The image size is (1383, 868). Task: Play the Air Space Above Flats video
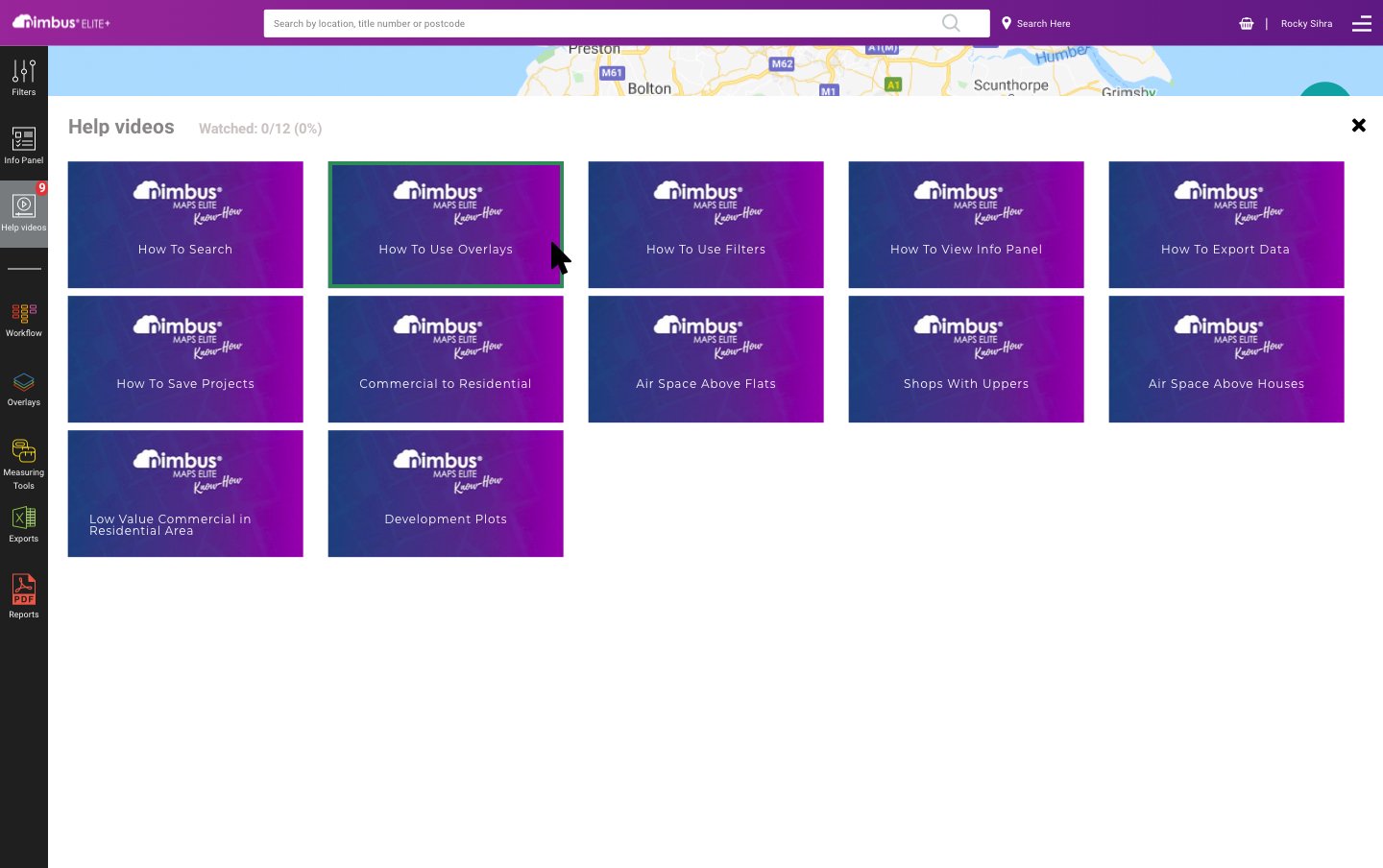[x=706, y=359]
